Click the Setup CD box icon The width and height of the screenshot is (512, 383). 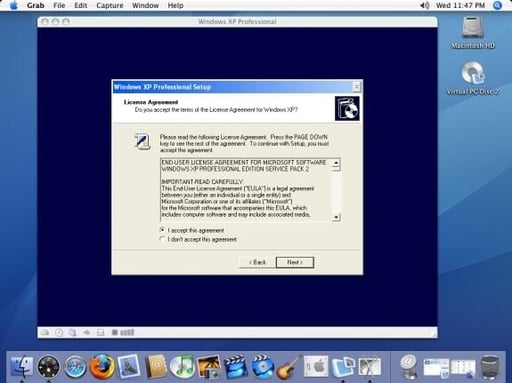point(347,108)
